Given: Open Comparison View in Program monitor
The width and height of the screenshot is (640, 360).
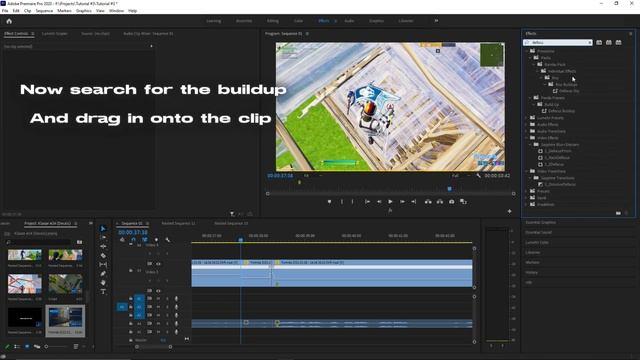Looking at the screenshot, I should click(x=463, y=202).
